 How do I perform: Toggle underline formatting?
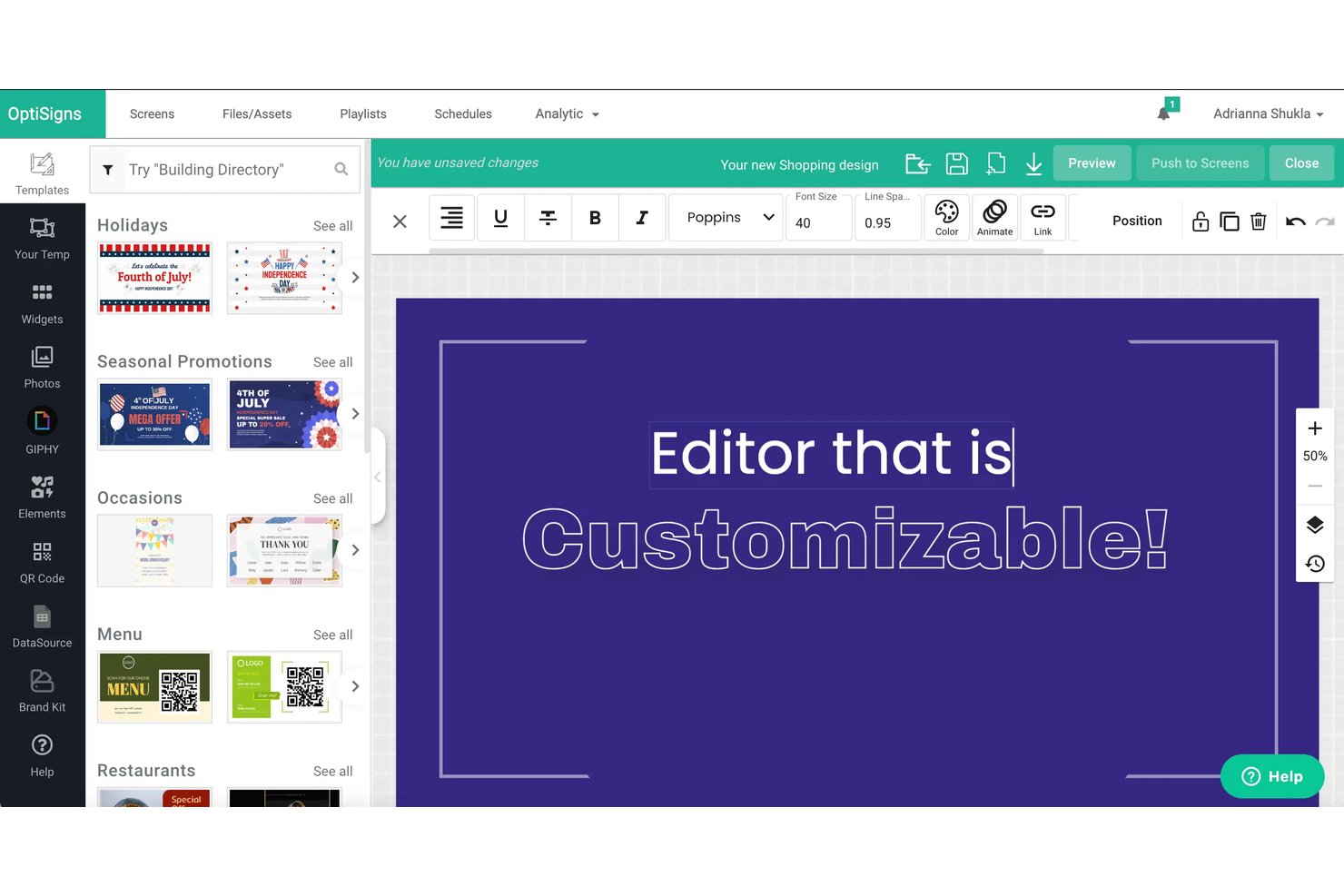click(500, 218)
